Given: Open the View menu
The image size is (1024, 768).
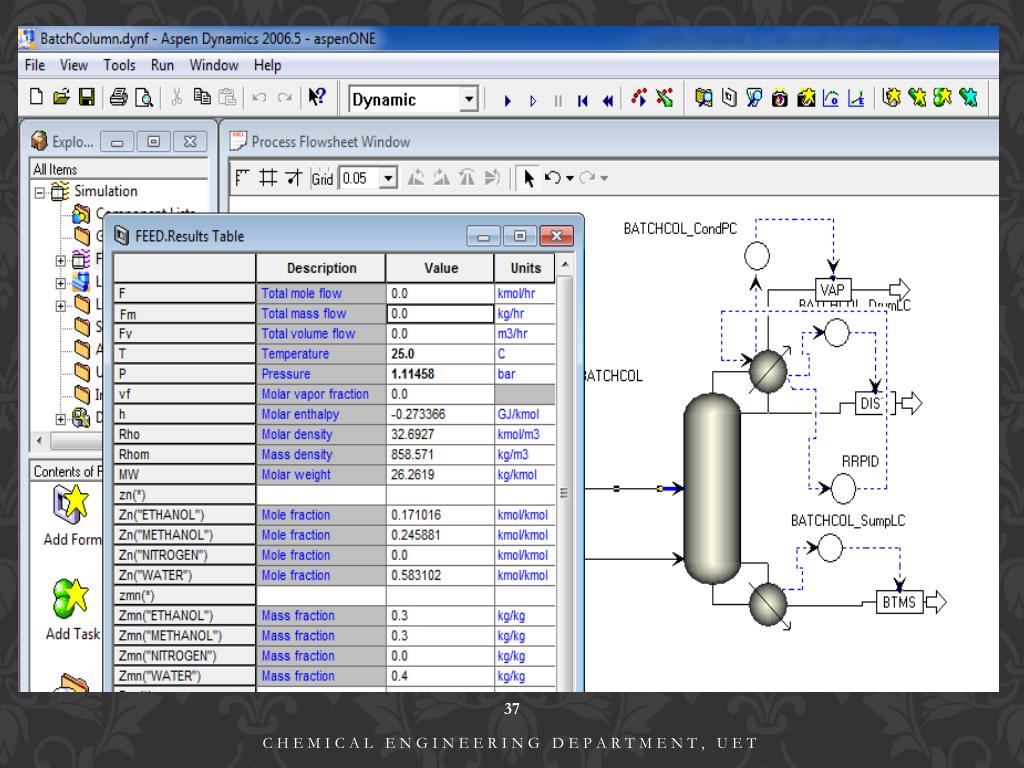Looking at the screenshot, I should [x=74, y=65].
